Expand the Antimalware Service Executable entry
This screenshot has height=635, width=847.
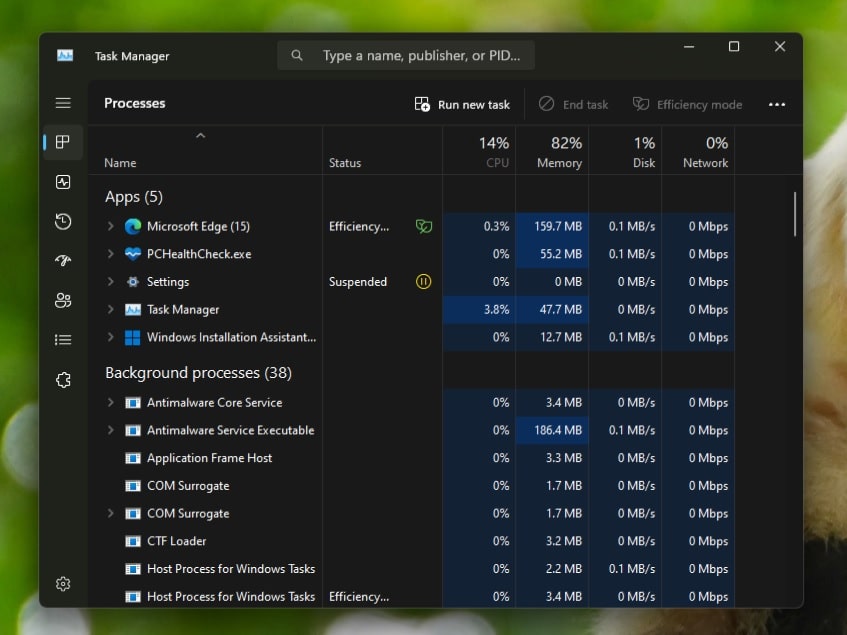tap(111, 430)
